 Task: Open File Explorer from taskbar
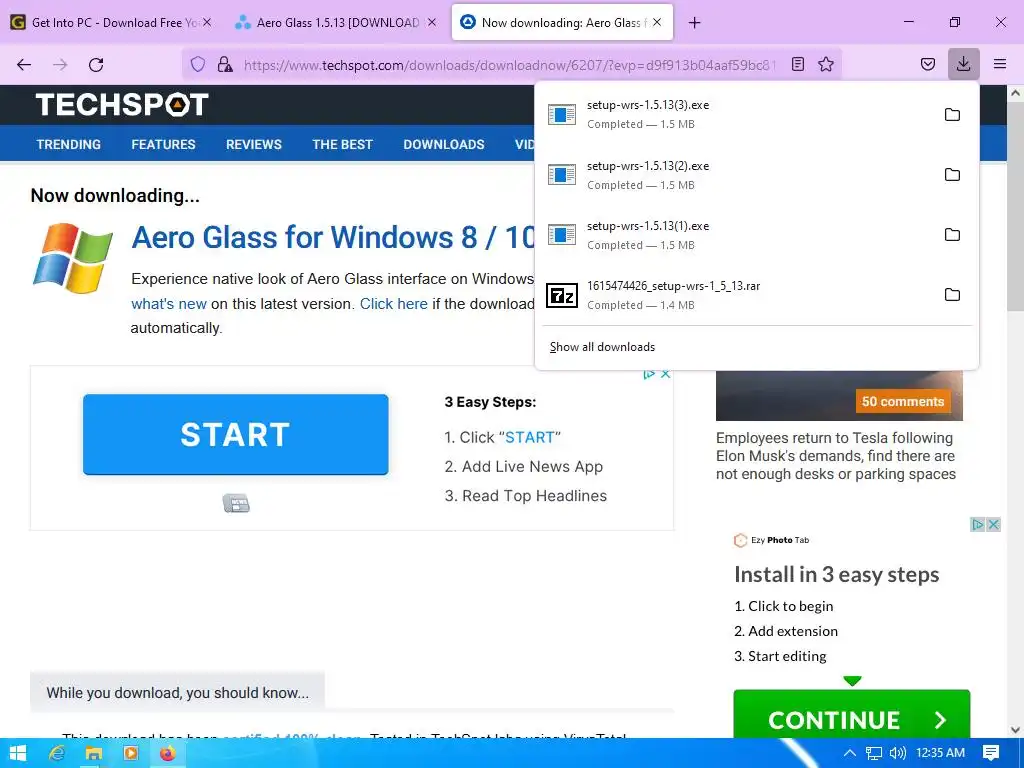point(94,753)
